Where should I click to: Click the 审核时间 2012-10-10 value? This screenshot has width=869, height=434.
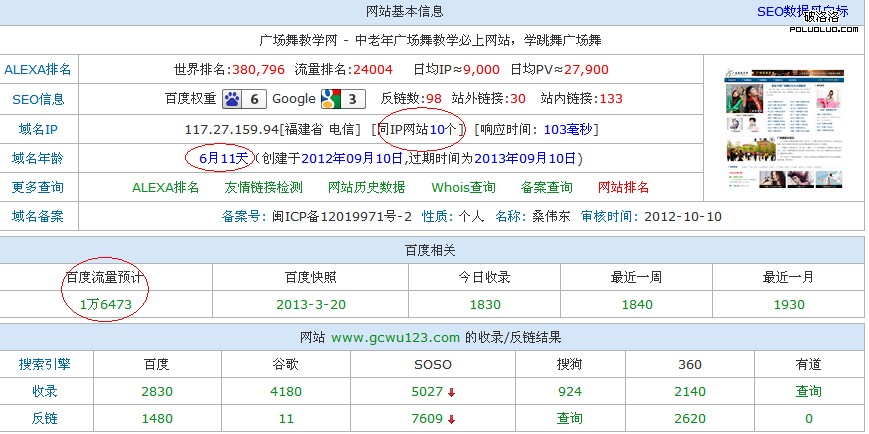[683, 216]
